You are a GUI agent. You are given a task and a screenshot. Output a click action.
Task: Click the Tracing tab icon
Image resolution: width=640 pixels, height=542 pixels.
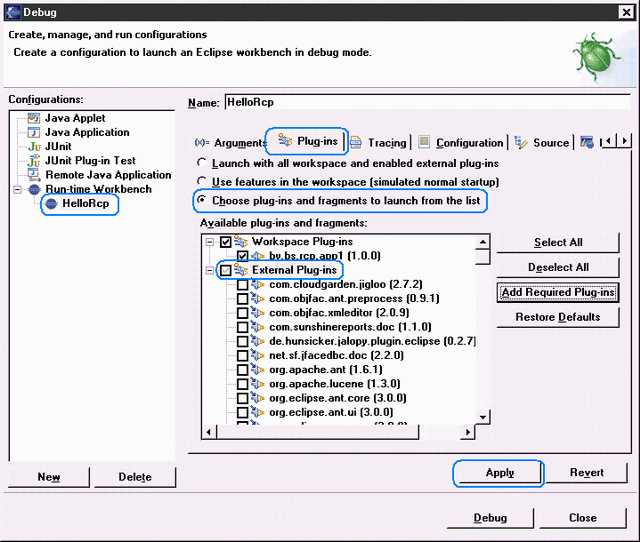(356, 142)
